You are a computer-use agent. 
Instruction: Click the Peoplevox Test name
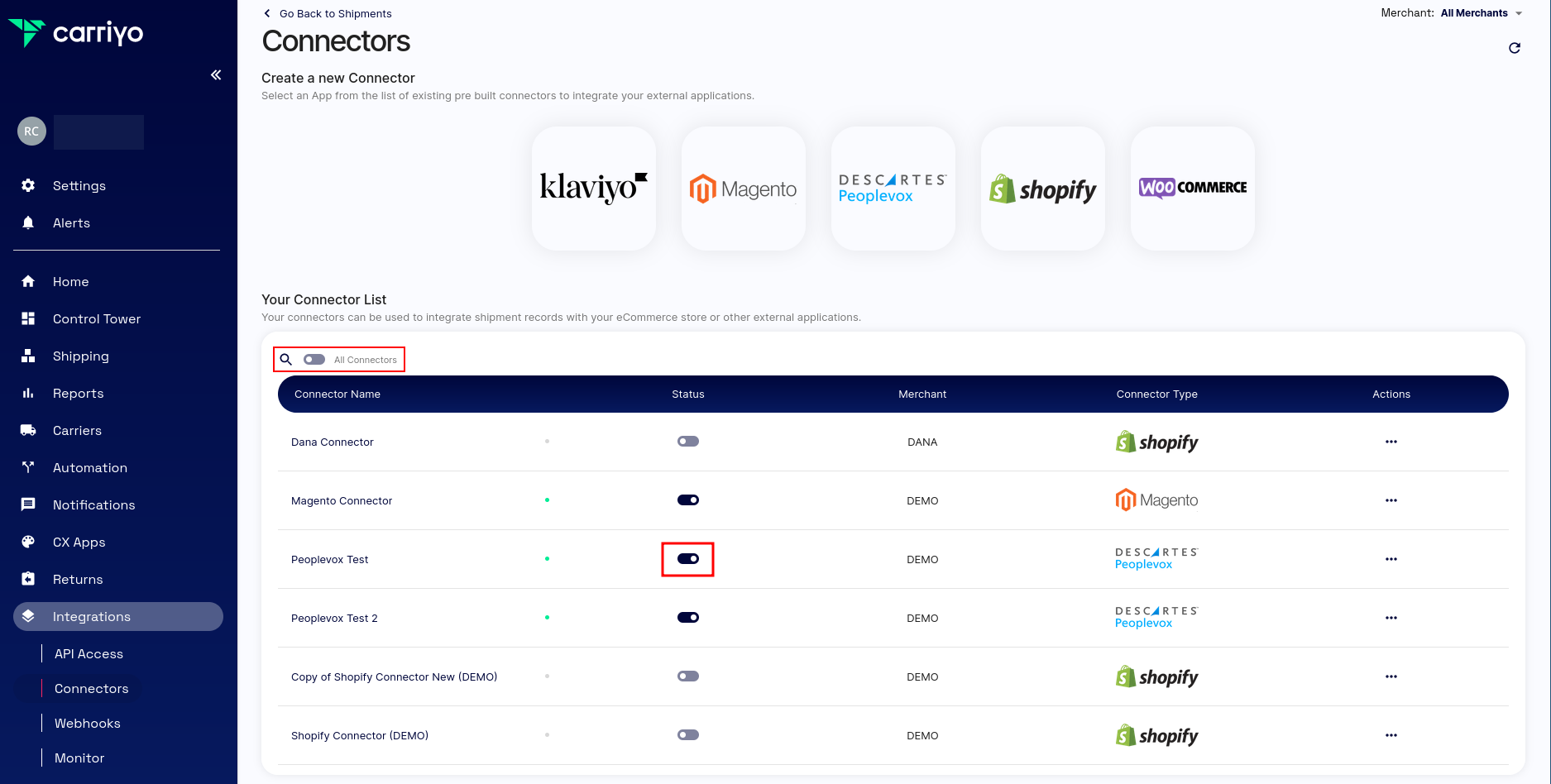[x=330, y=560]
